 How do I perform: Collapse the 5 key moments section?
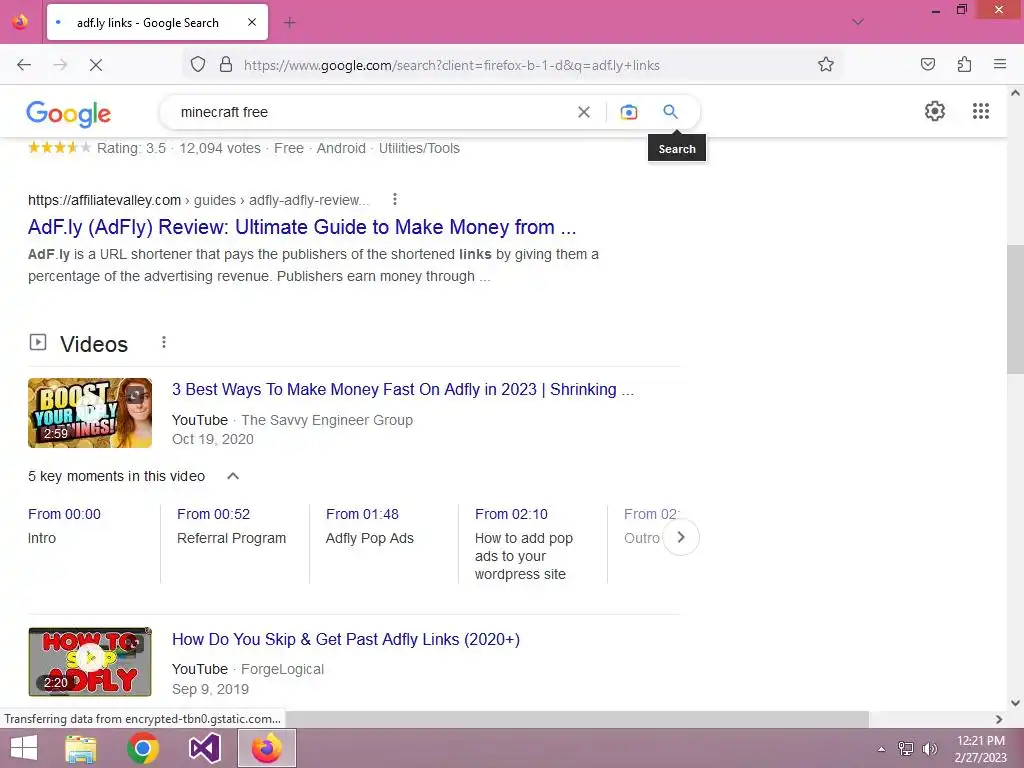coord(232,476)
